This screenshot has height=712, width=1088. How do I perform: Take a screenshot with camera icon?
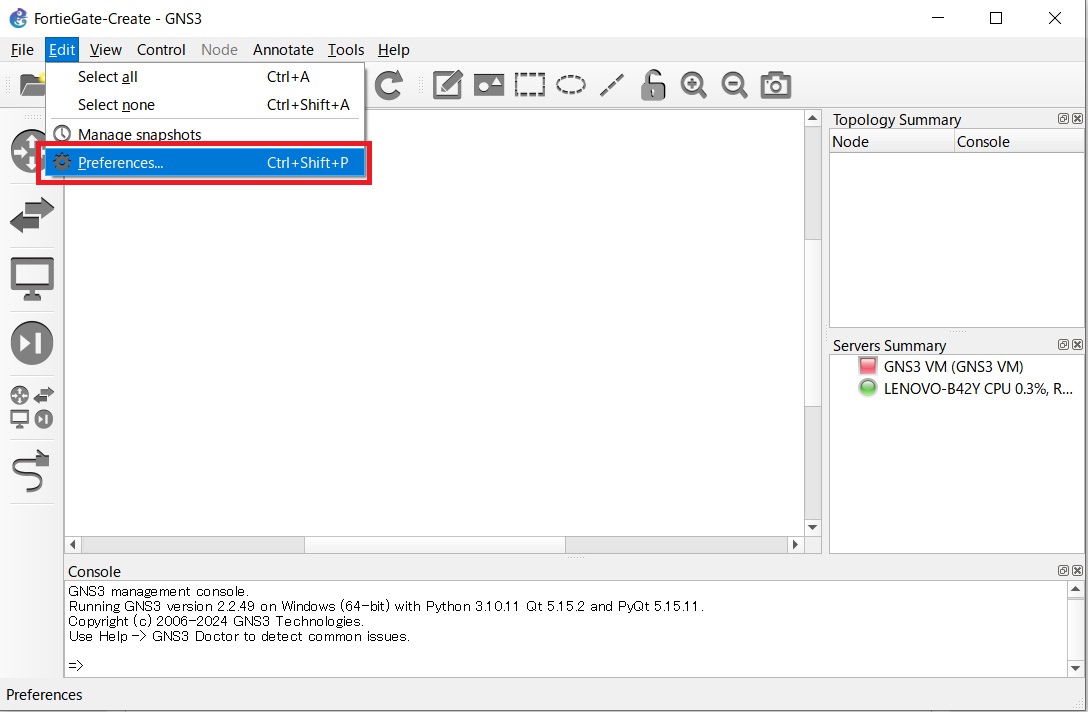point(775,85)
